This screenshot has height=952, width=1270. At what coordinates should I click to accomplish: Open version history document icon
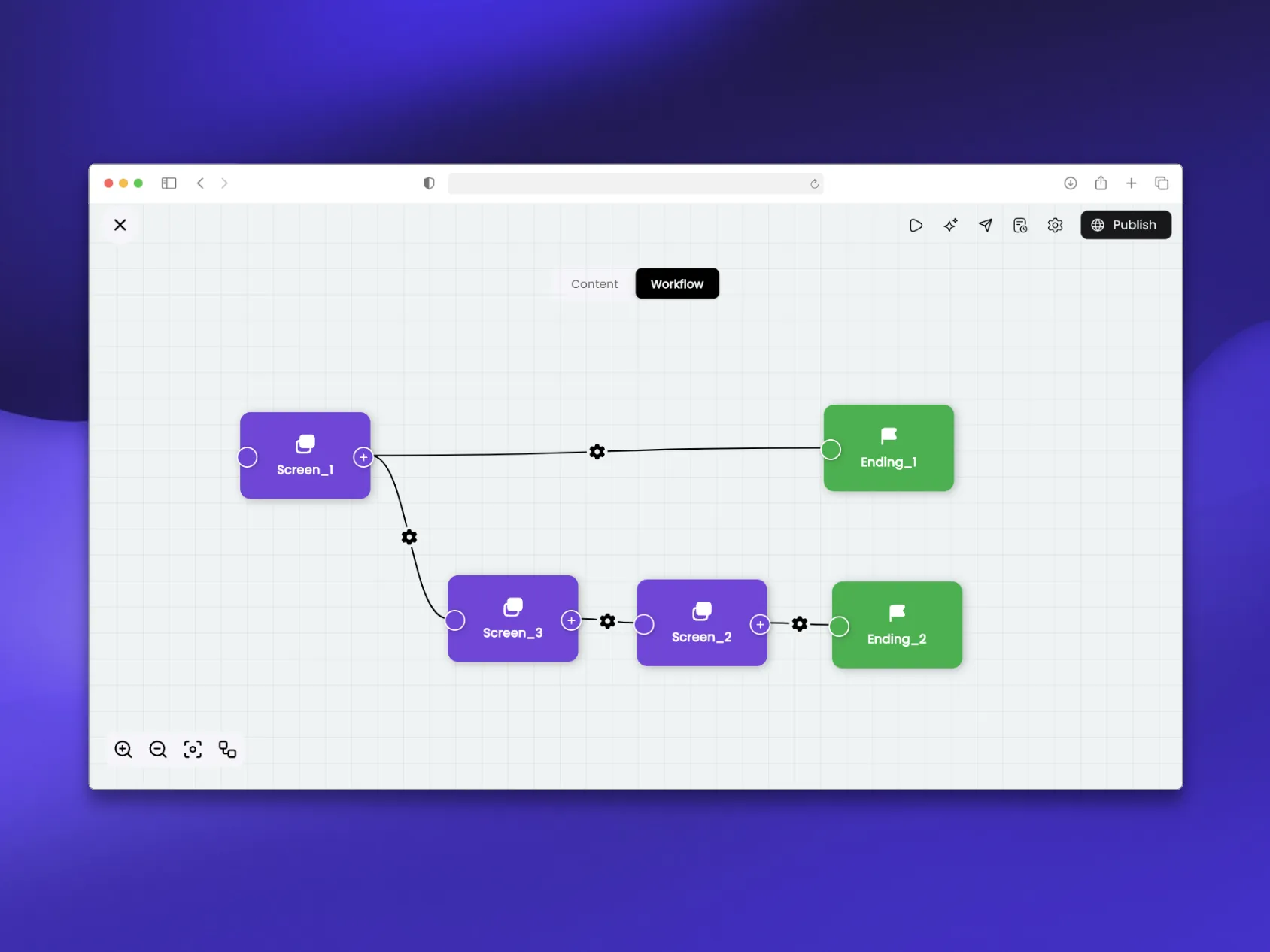pos(1020,225)
